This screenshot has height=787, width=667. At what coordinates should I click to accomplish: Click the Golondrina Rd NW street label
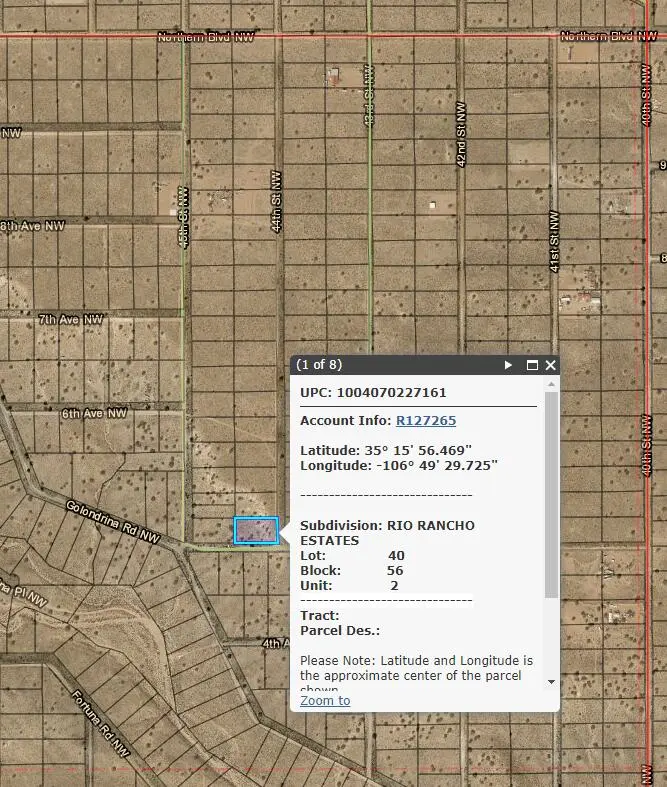[112, 523]
